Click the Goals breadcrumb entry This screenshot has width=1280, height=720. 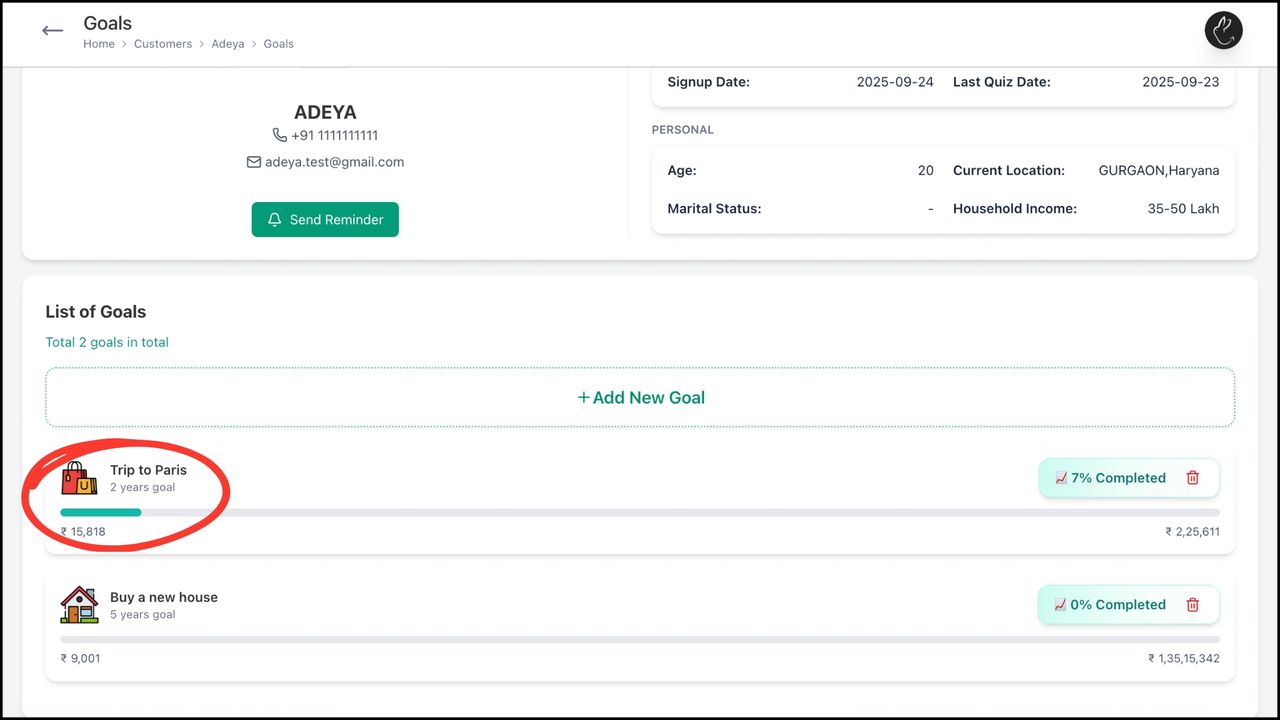278,43
